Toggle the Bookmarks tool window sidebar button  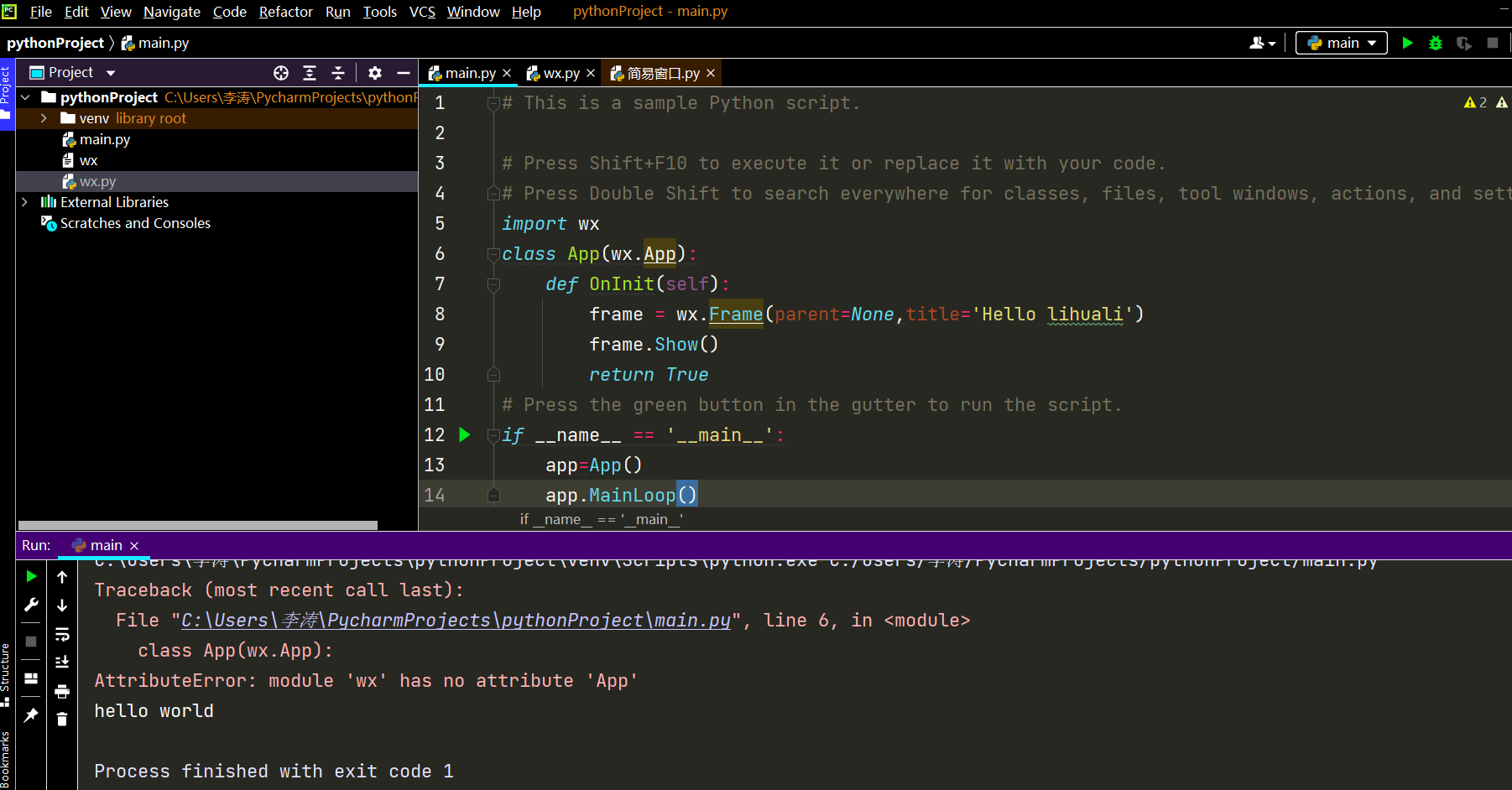pos(7,761)
